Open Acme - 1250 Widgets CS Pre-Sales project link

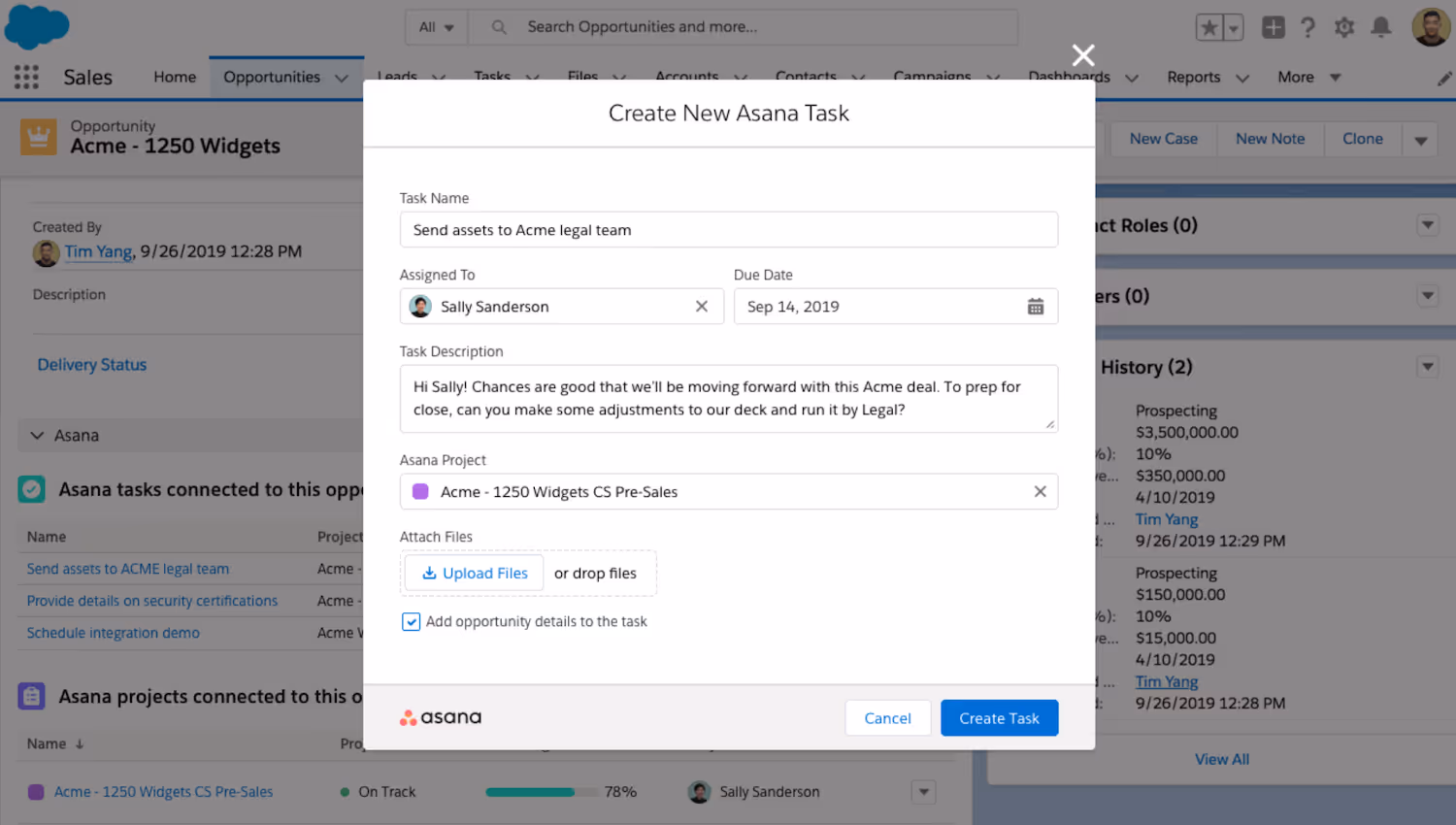coord(163,792)
